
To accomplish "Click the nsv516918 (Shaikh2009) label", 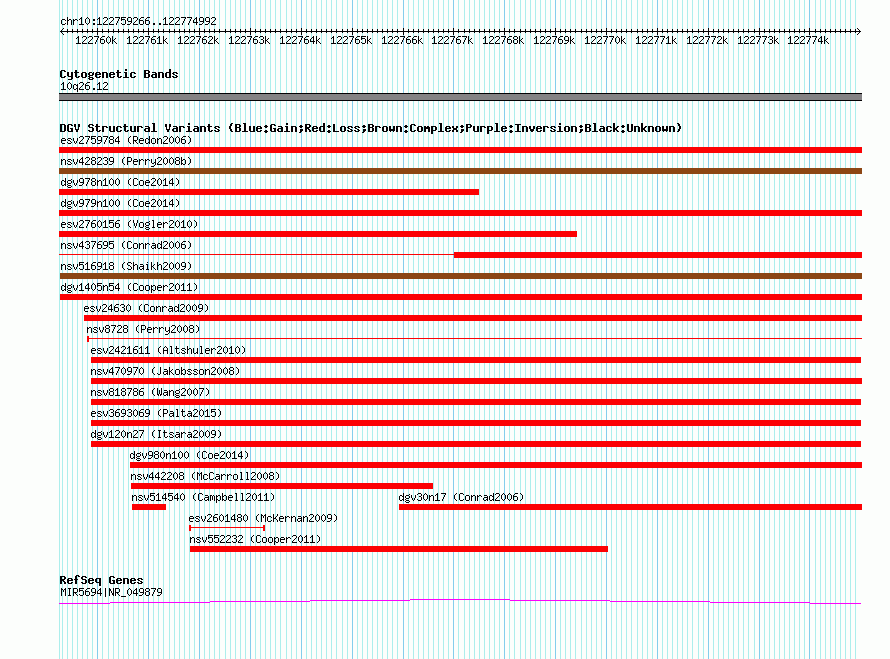I will click(x=126, y=266).
